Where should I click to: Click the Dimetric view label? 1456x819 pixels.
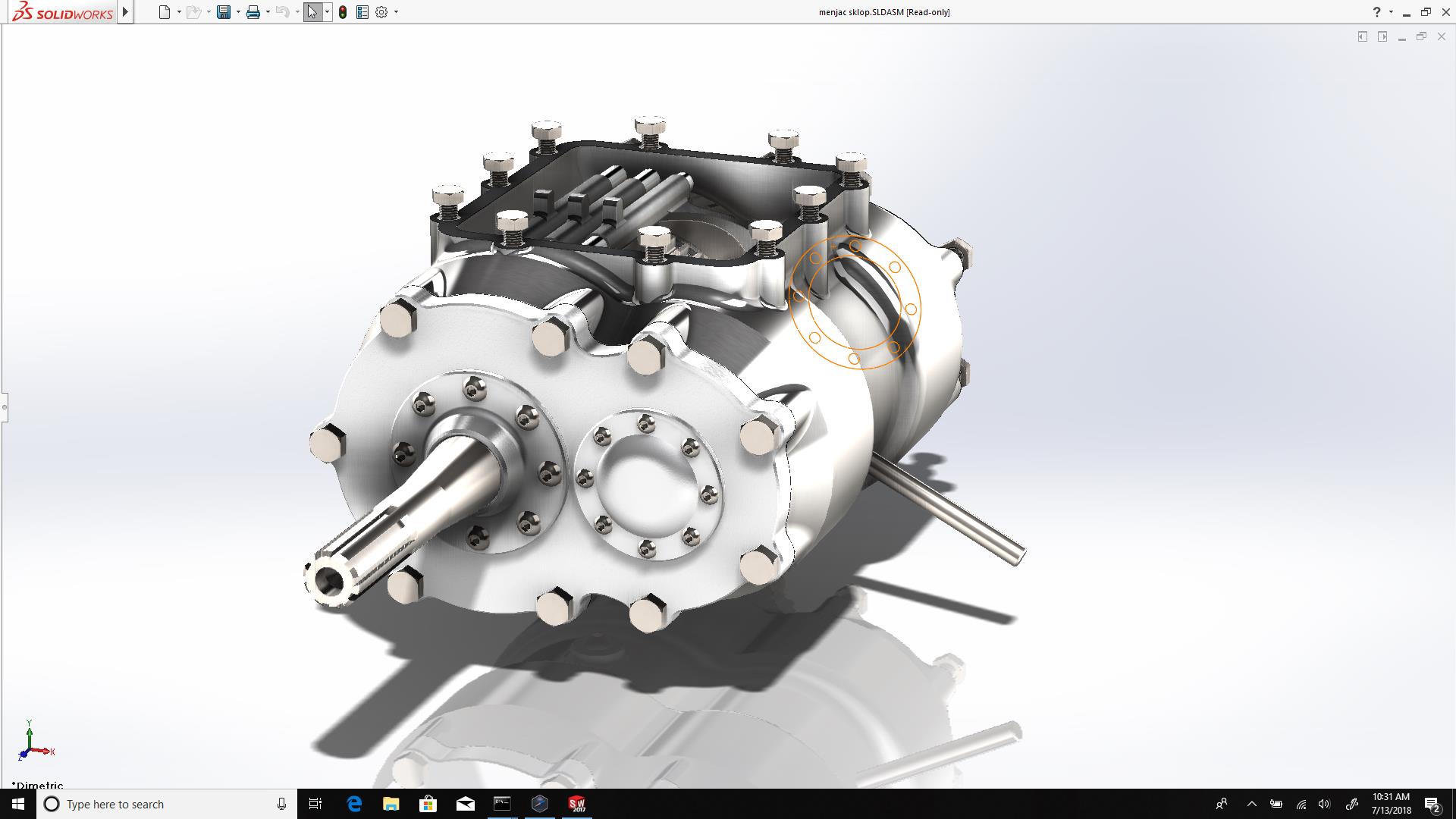click(x=38, y=785)
